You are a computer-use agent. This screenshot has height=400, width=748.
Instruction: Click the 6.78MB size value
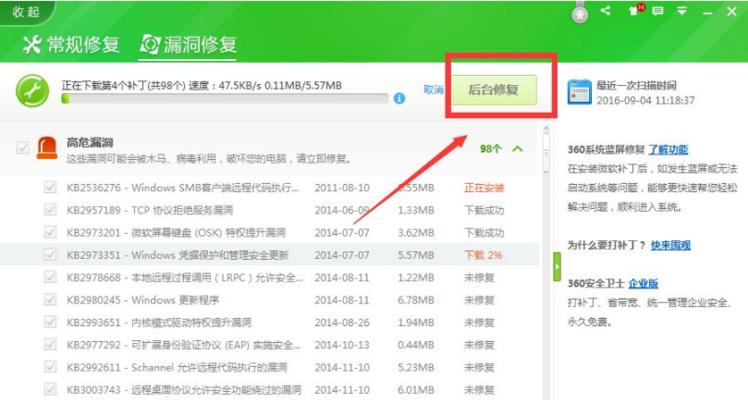point(416,300)
